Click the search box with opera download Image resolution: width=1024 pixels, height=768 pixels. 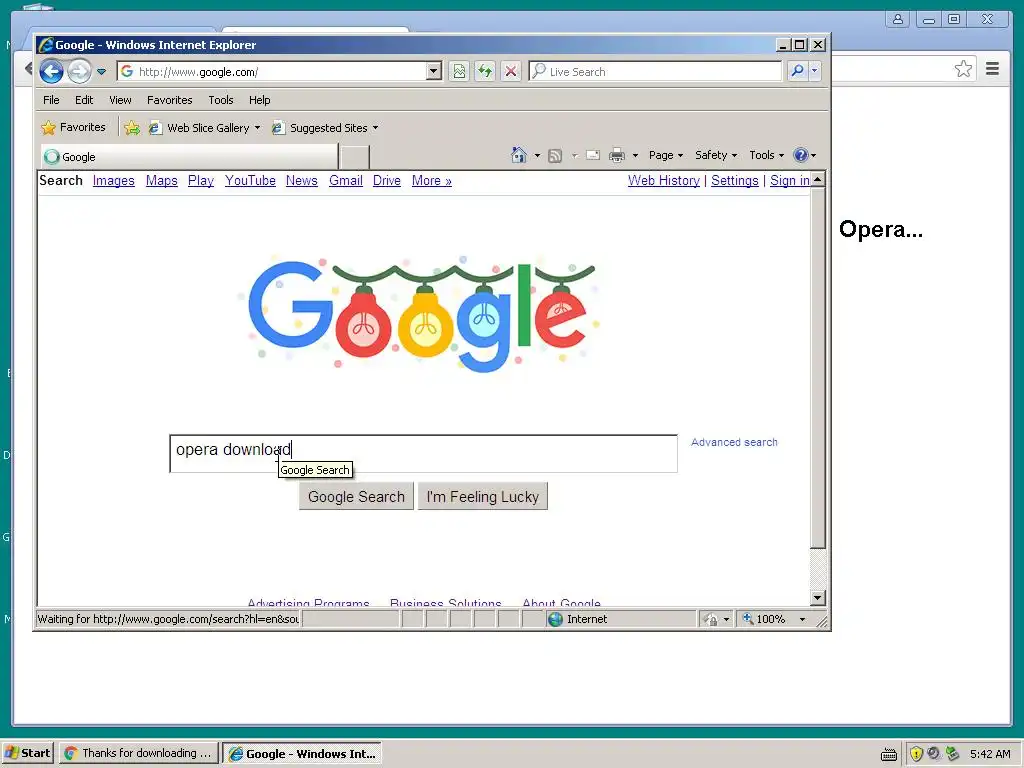[x=423, y=453]
